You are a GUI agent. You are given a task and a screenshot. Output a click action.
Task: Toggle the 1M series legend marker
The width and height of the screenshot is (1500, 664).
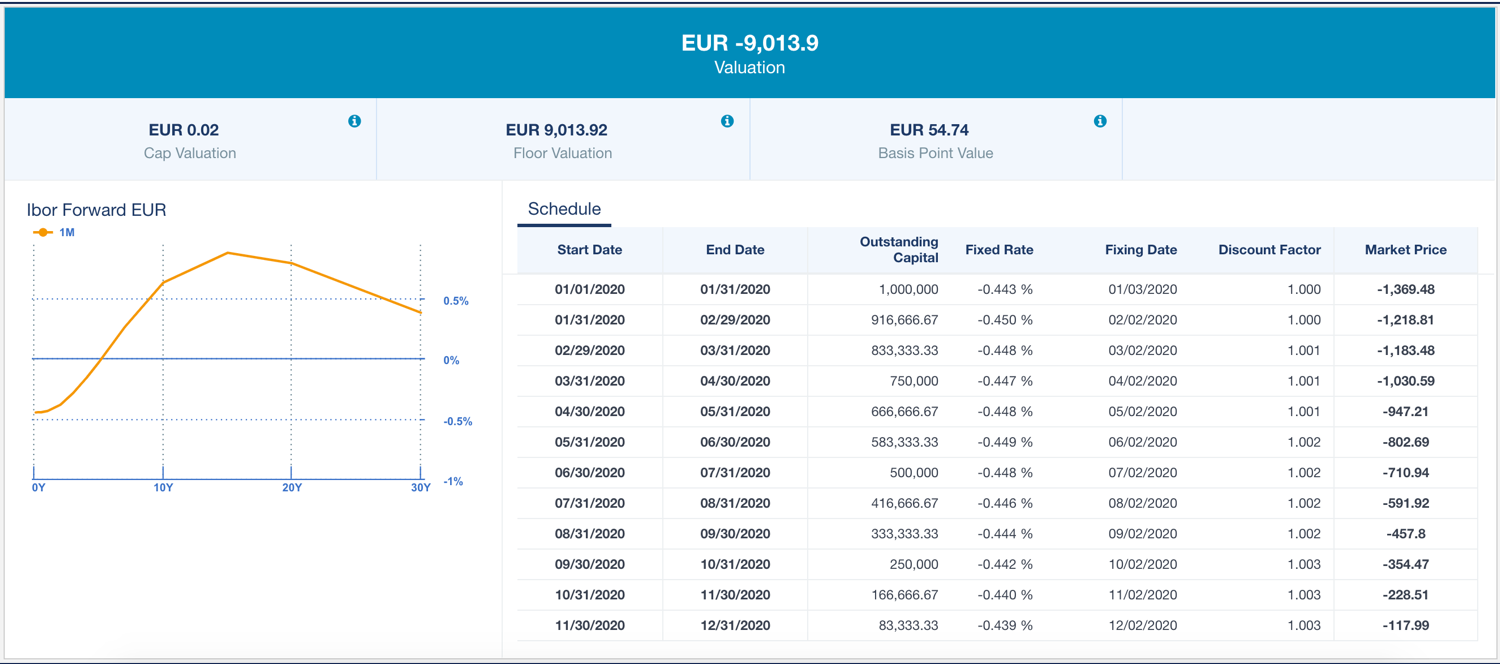coord(43,232)
